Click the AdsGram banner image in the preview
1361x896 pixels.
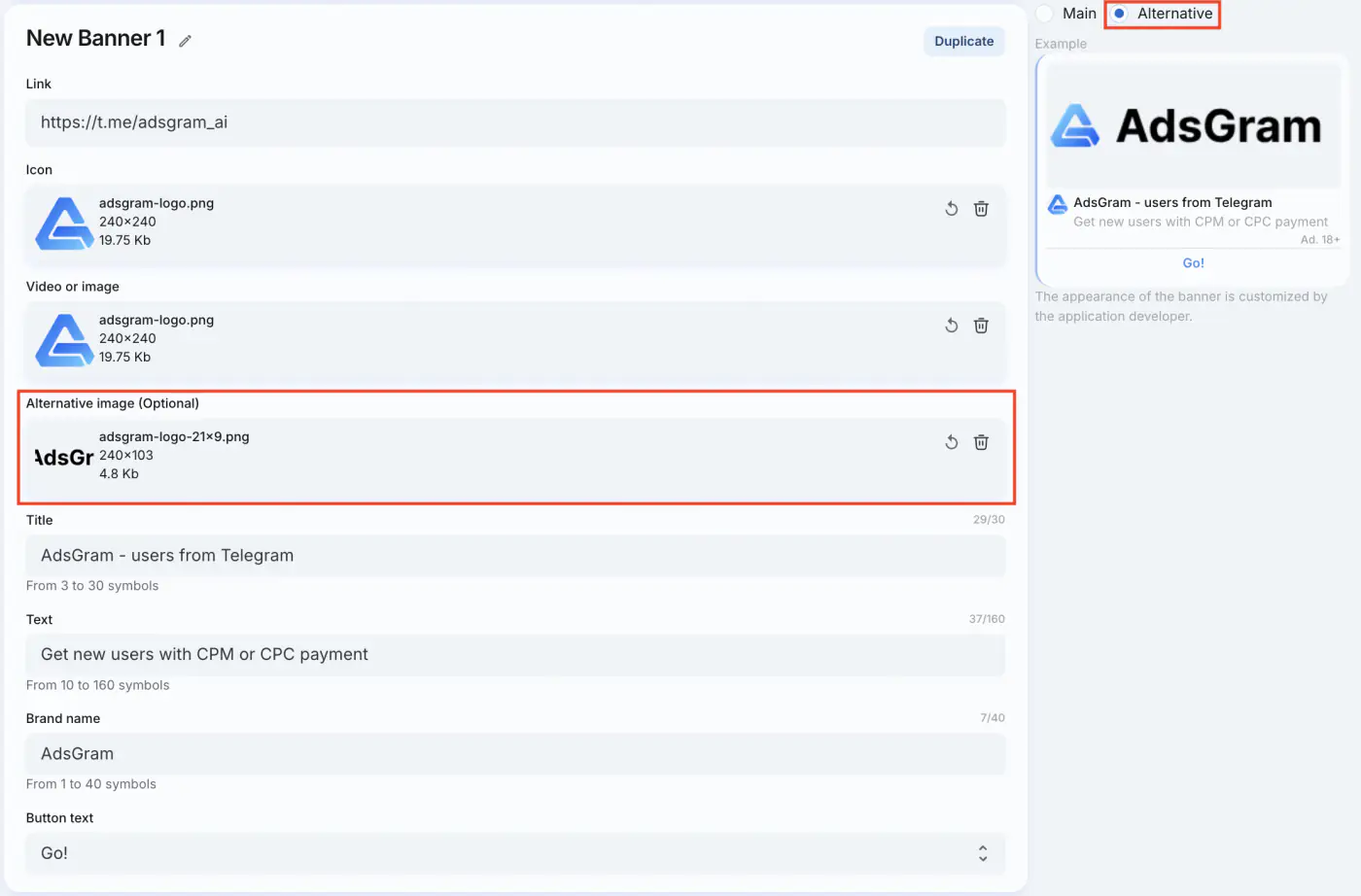[1193, 126]
